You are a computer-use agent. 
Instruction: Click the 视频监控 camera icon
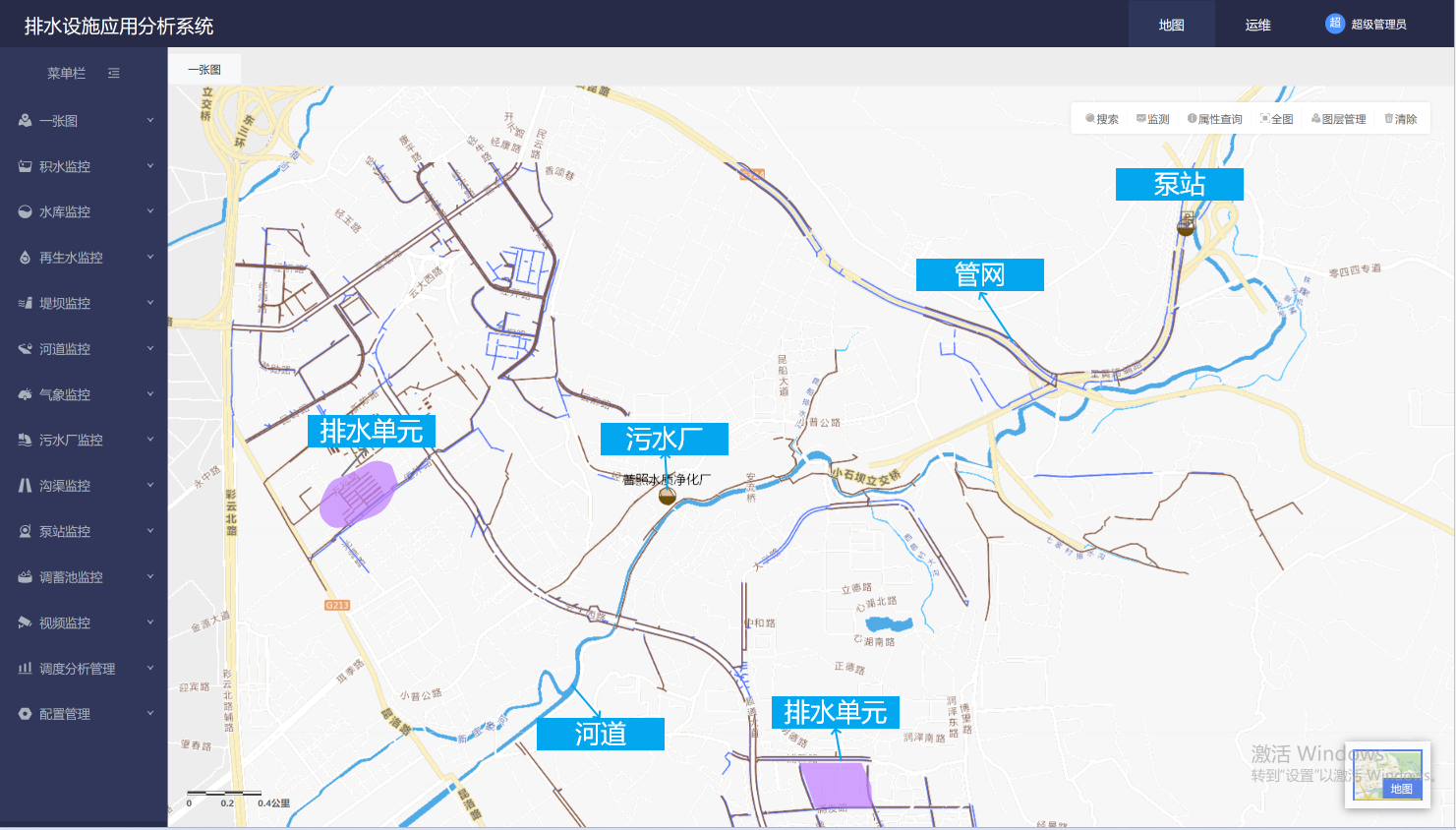25,622
